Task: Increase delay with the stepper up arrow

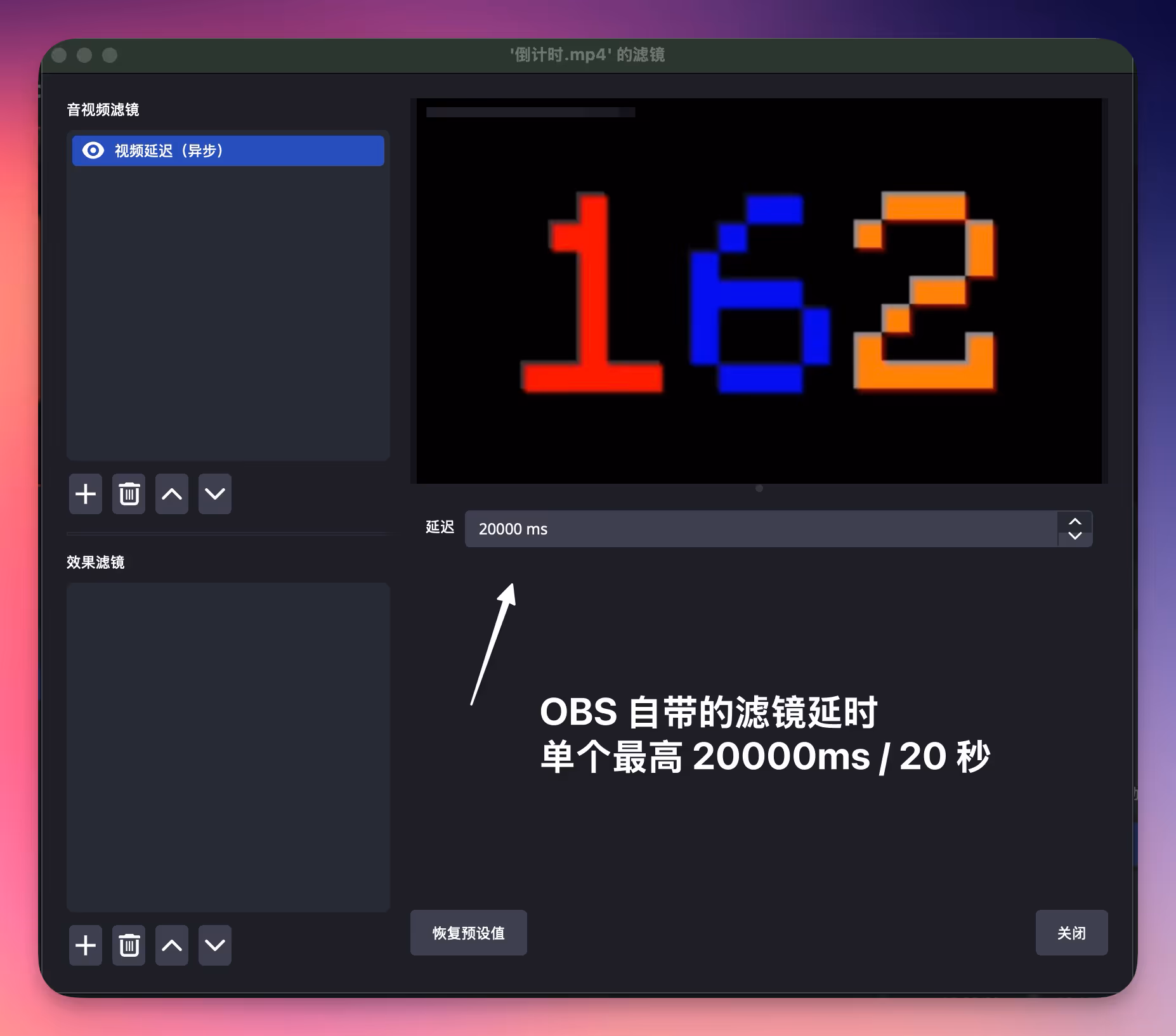Action: click(1075, 521)
